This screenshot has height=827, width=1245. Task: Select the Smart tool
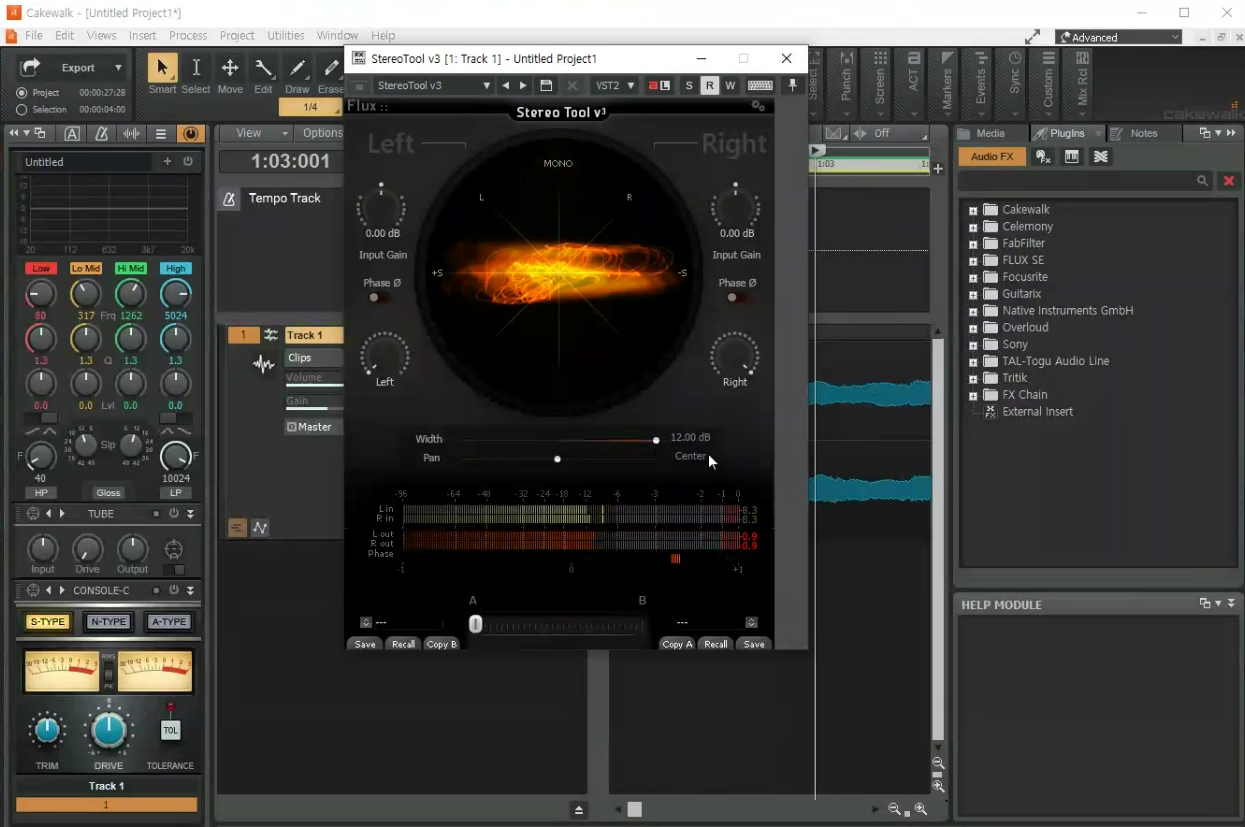(161, 68)
